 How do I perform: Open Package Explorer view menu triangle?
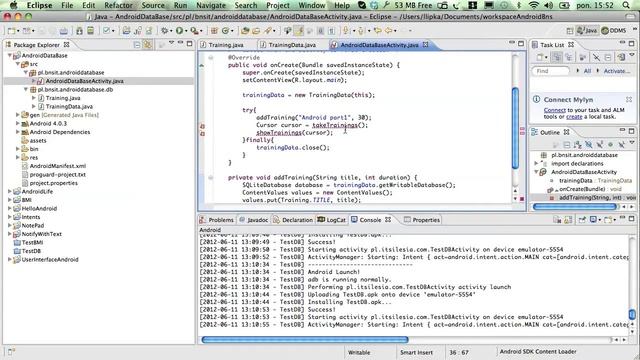click(x=171, y=43)
